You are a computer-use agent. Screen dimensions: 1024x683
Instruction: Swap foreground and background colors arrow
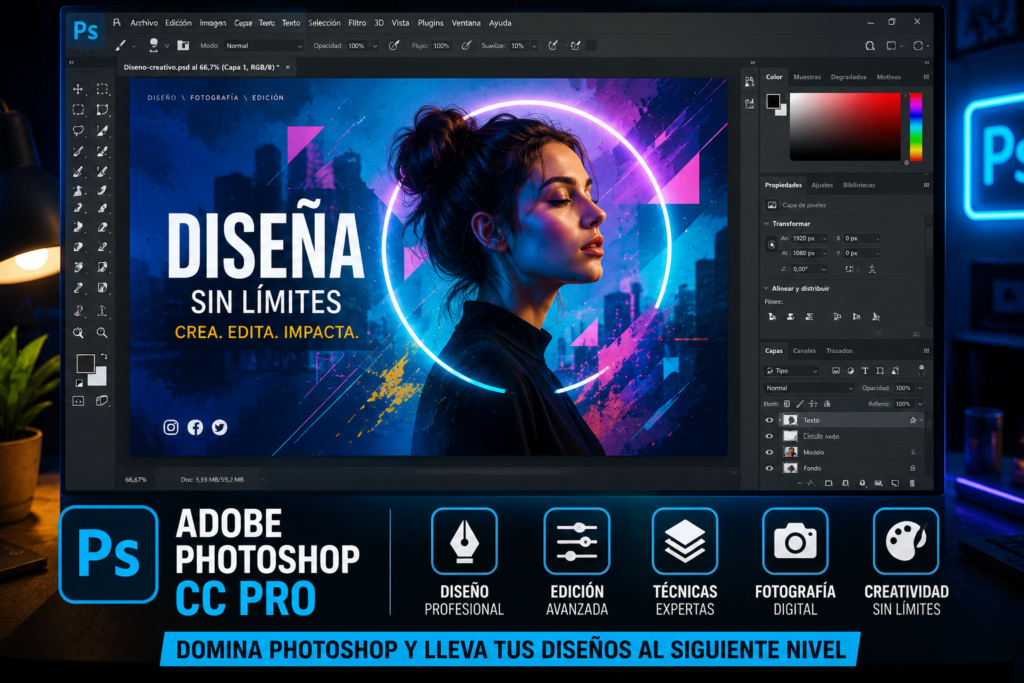(104, 357)
